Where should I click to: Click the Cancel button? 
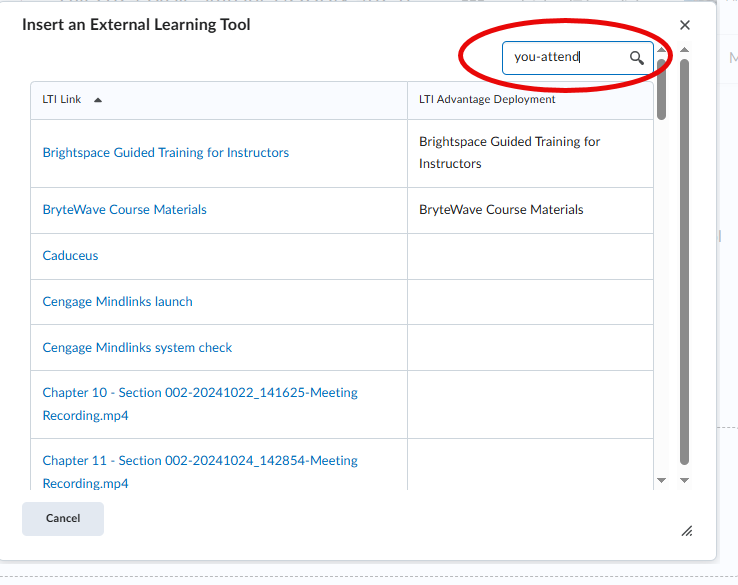[x=63, y=518]
